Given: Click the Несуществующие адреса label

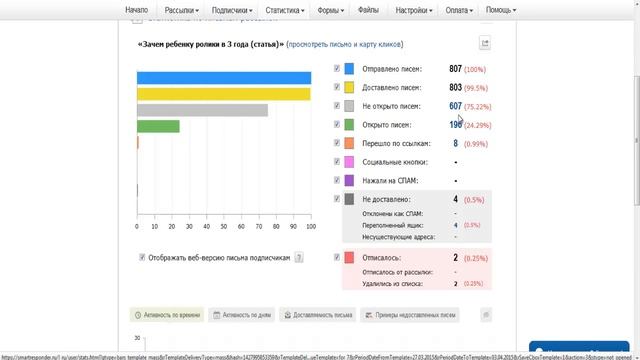Looking at the screenshot, I should (398, 237).
